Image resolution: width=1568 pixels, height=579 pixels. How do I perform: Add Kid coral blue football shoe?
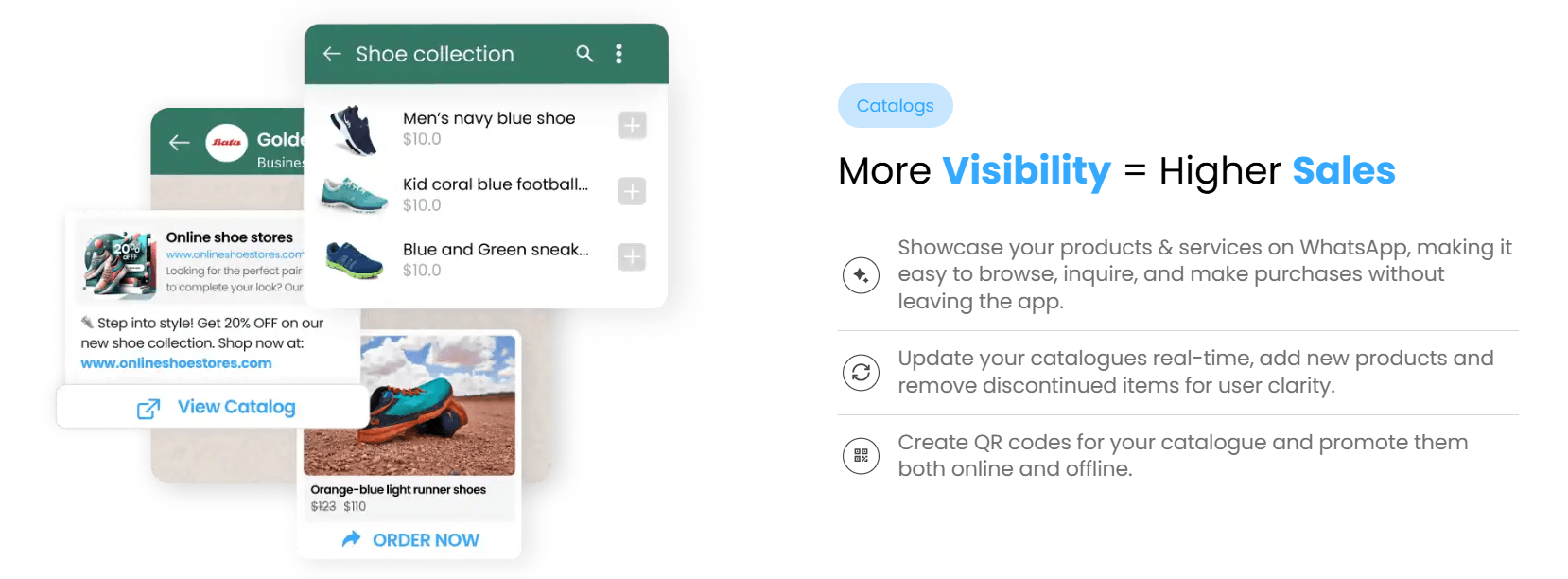632,192
